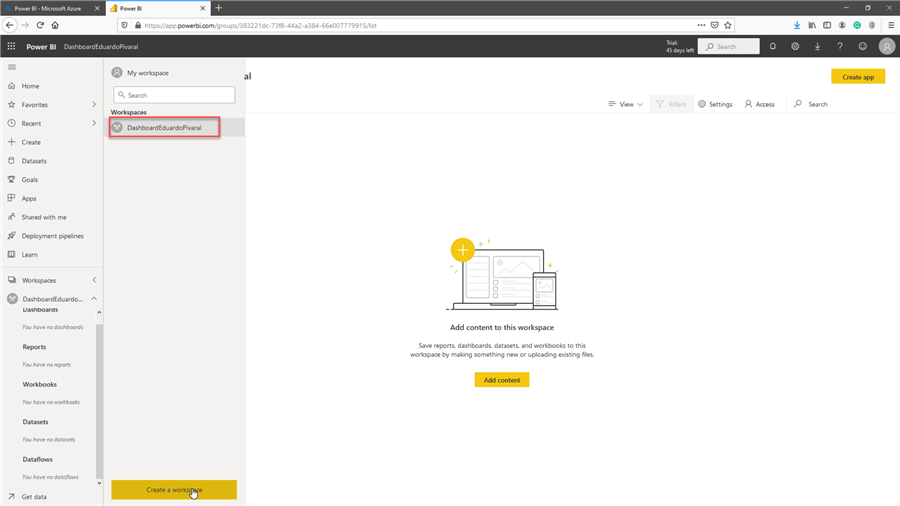Image resolution: width=900 pixels, height=506 pixels.
Task: Bookmark this page with star icon
Action: click(x=728, y=25)
